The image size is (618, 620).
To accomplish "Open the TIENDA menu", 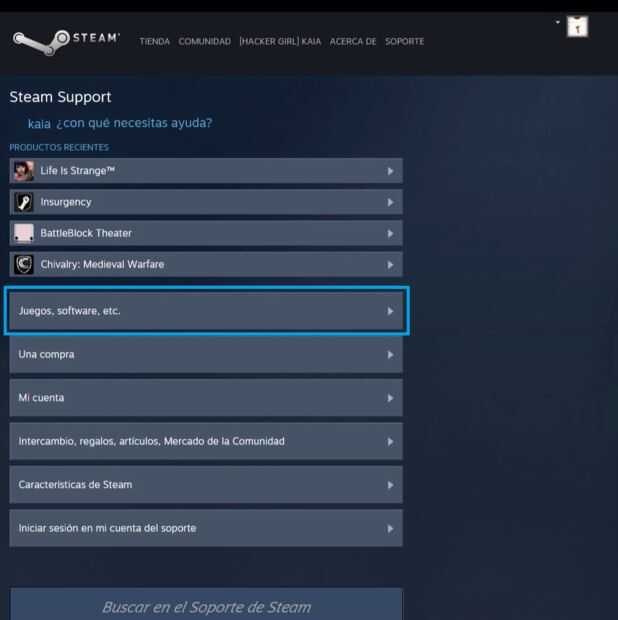I will 155,42.
